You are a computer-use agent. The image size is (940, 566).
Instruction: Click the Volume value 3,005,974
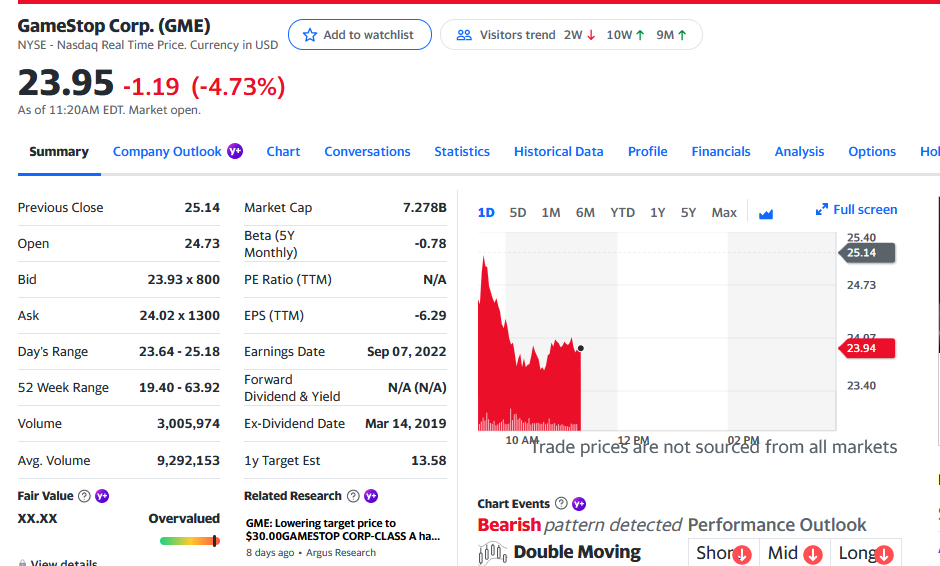click(x=188, y=423)
